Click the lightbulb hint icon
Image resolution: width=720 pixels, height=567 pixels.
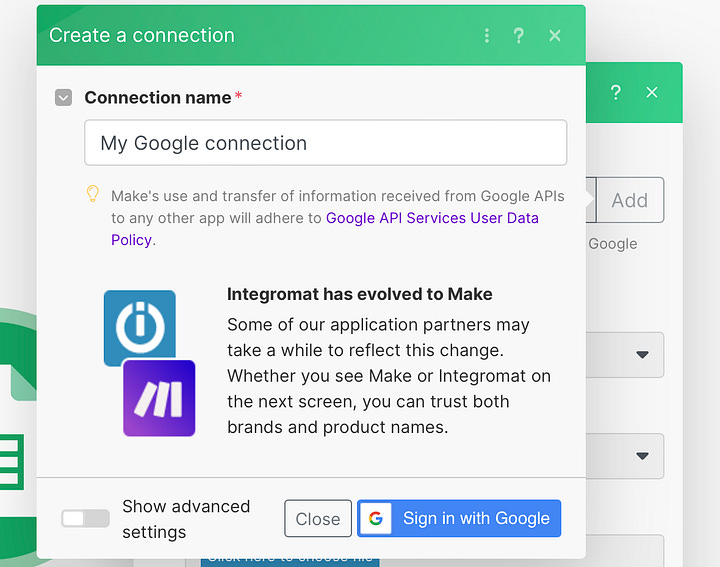click(92, 194)
